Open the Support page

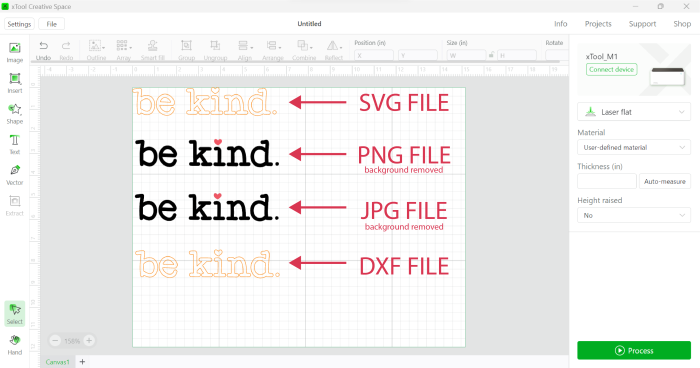[x=642, y=24]
